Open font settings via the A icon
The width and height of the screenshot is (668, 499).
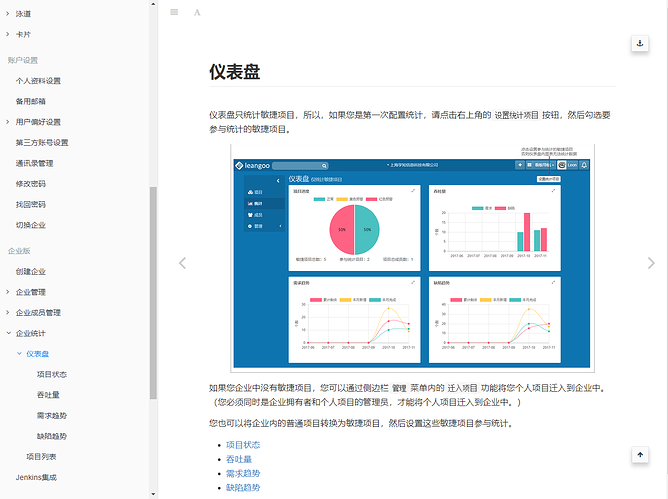(x=197, y=12)
